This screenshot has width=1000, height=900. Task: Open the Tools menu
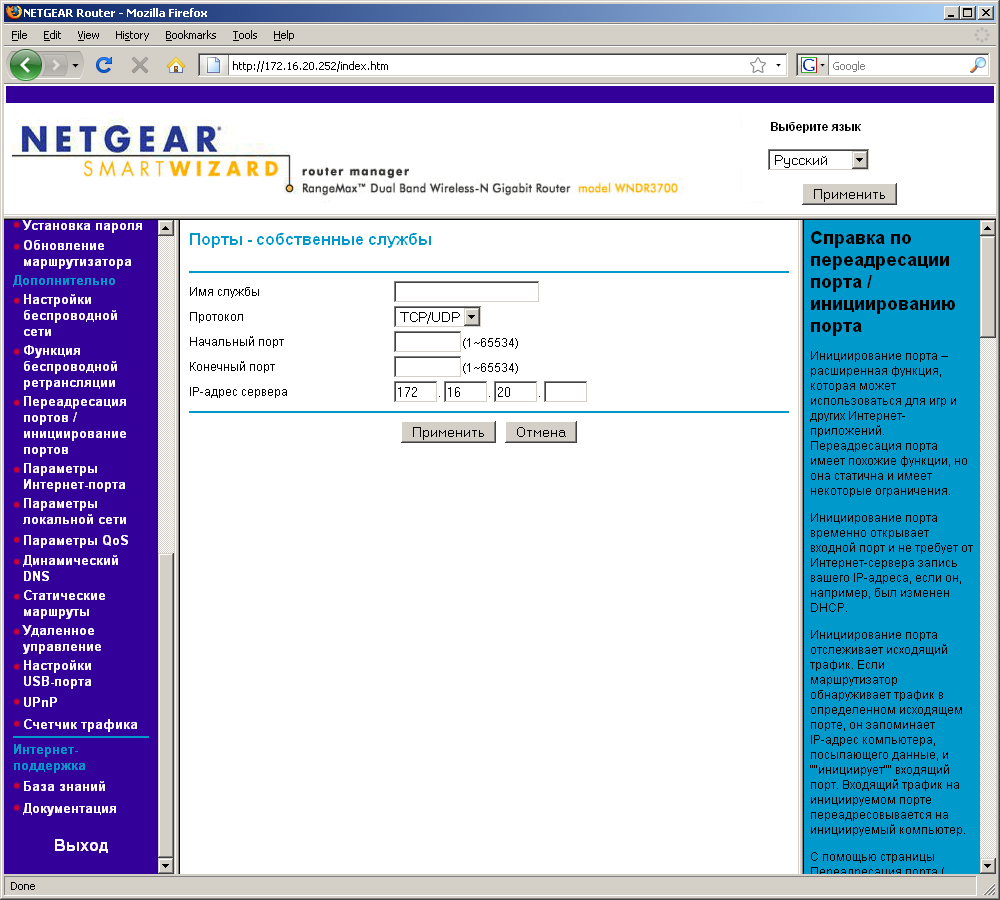245,35
